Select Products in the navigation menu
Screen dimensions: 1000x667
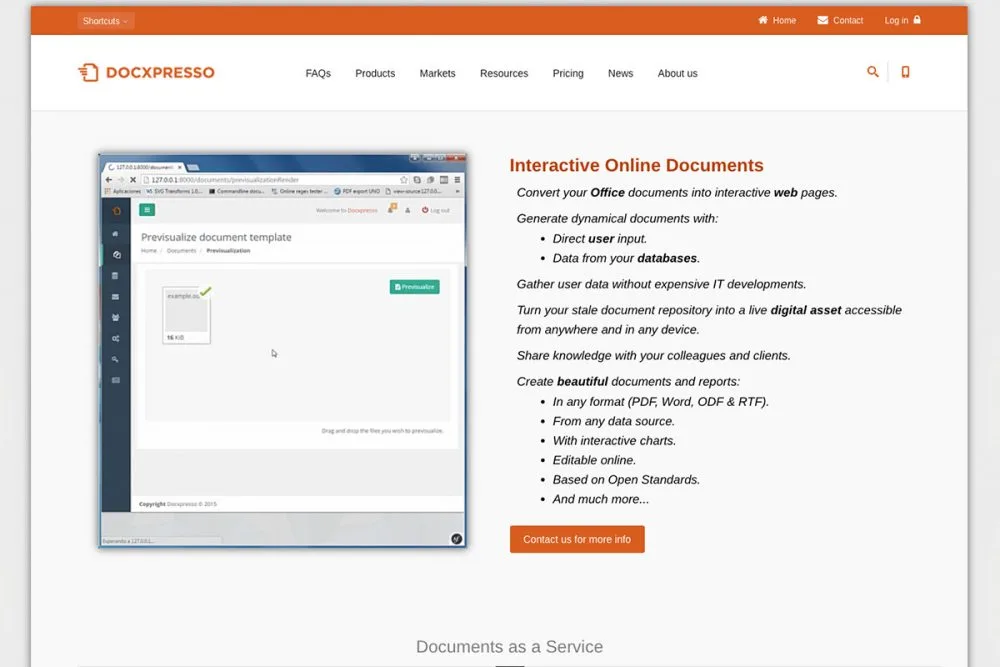(375, 73)
